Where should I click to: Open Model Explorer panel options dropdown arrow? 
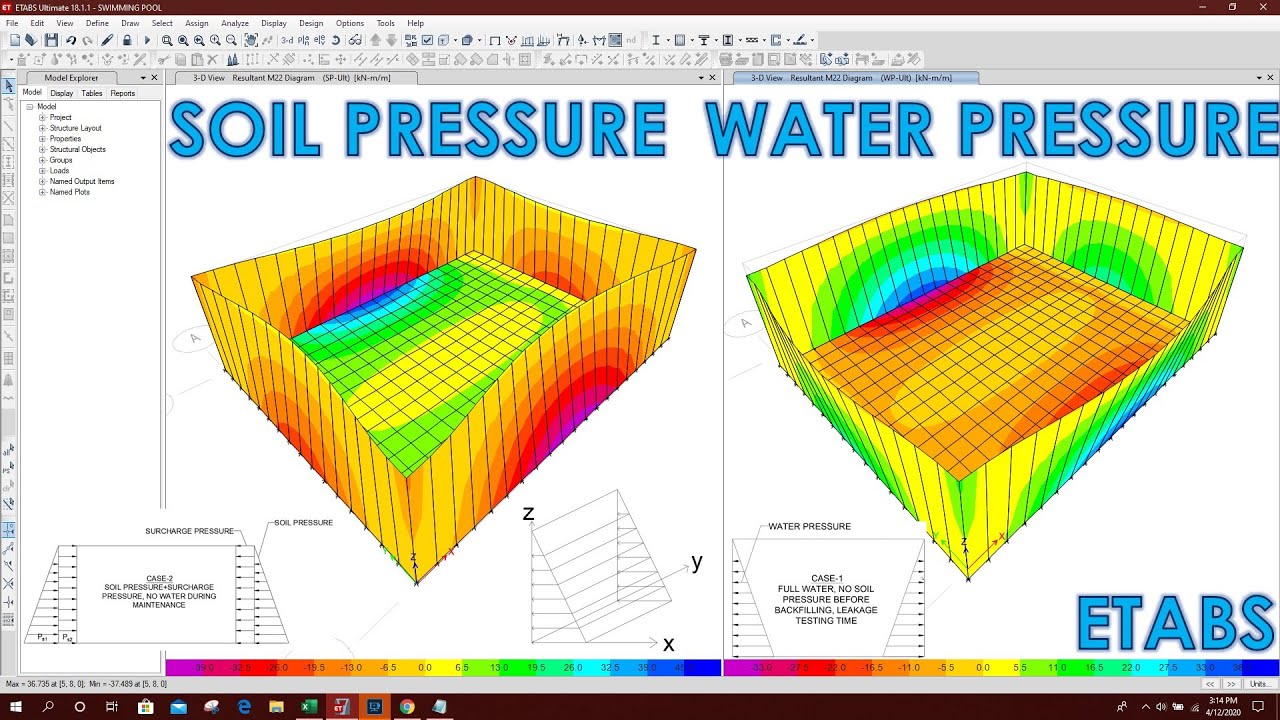(141, 77)
